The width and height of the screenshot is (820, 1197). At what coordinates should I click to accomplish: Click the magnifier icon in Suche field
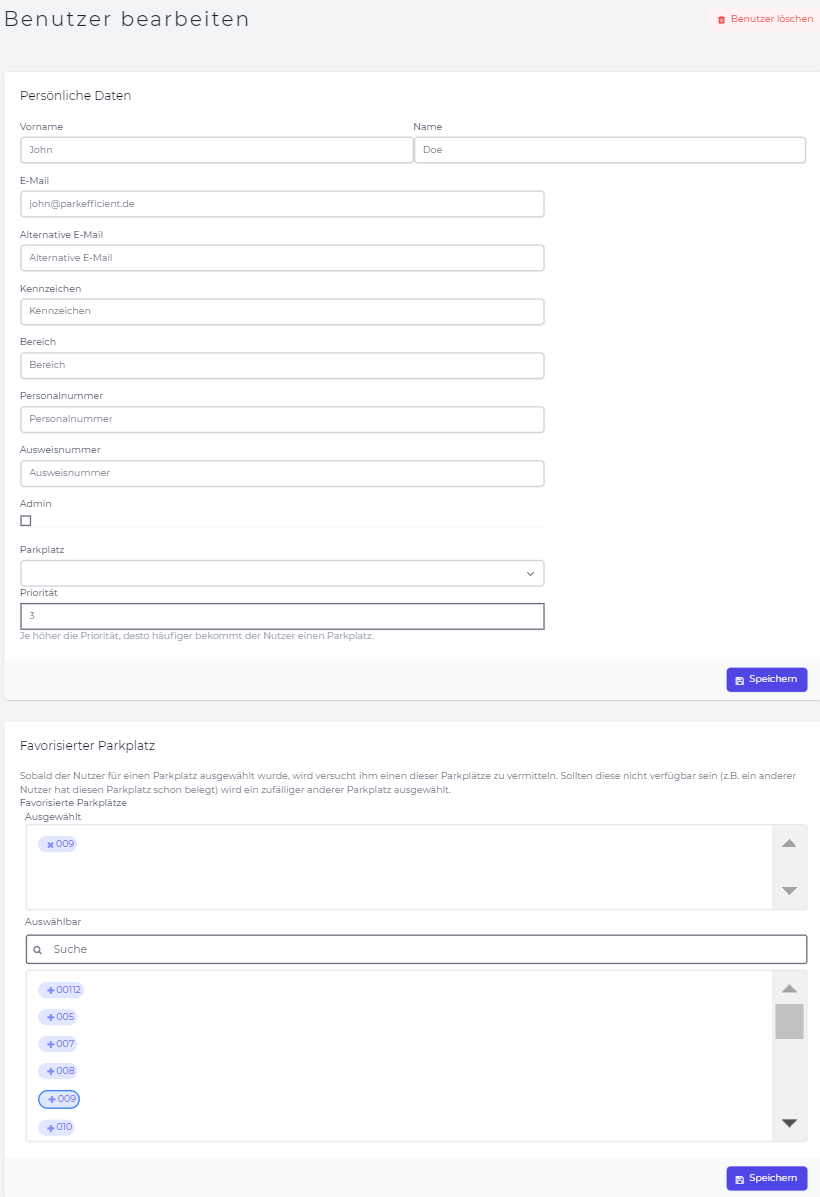(x=37, y=950)
